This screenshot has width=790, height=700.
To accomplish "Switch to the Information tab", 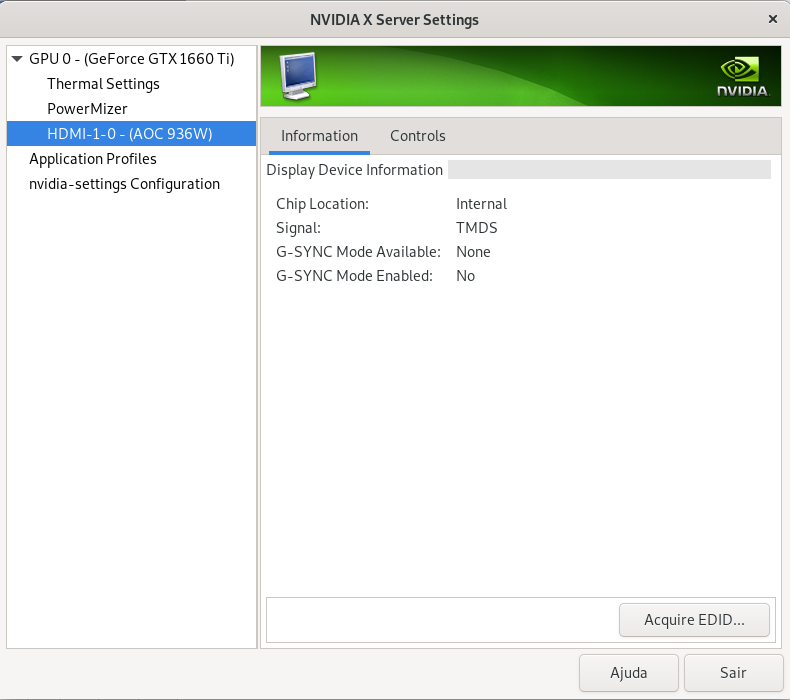I will pyautogui.click(x=319, y=136).
